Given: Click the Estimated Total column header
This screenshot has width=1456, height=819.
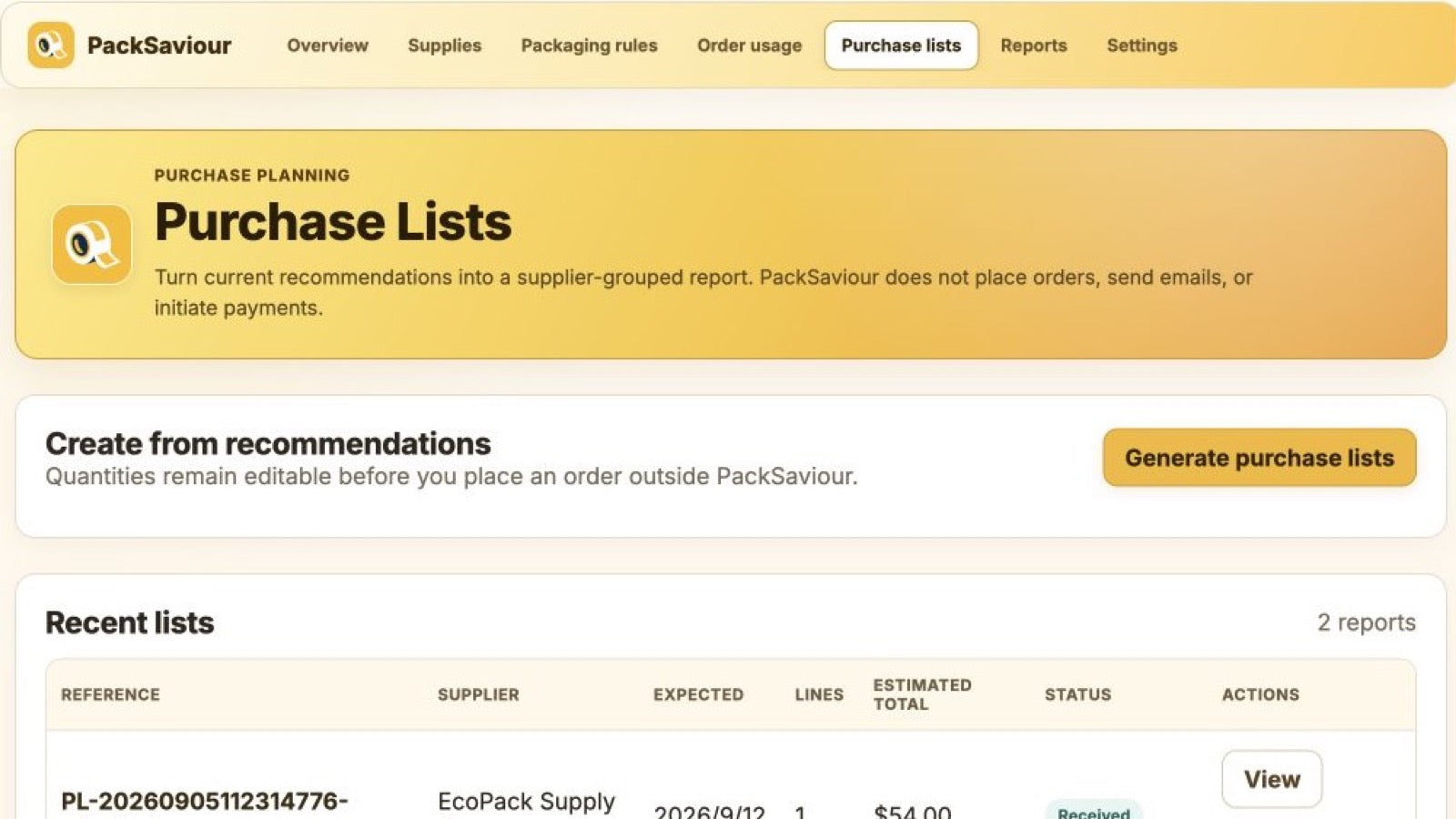Looking at the screenshot, I should click(x=922, y=694).
